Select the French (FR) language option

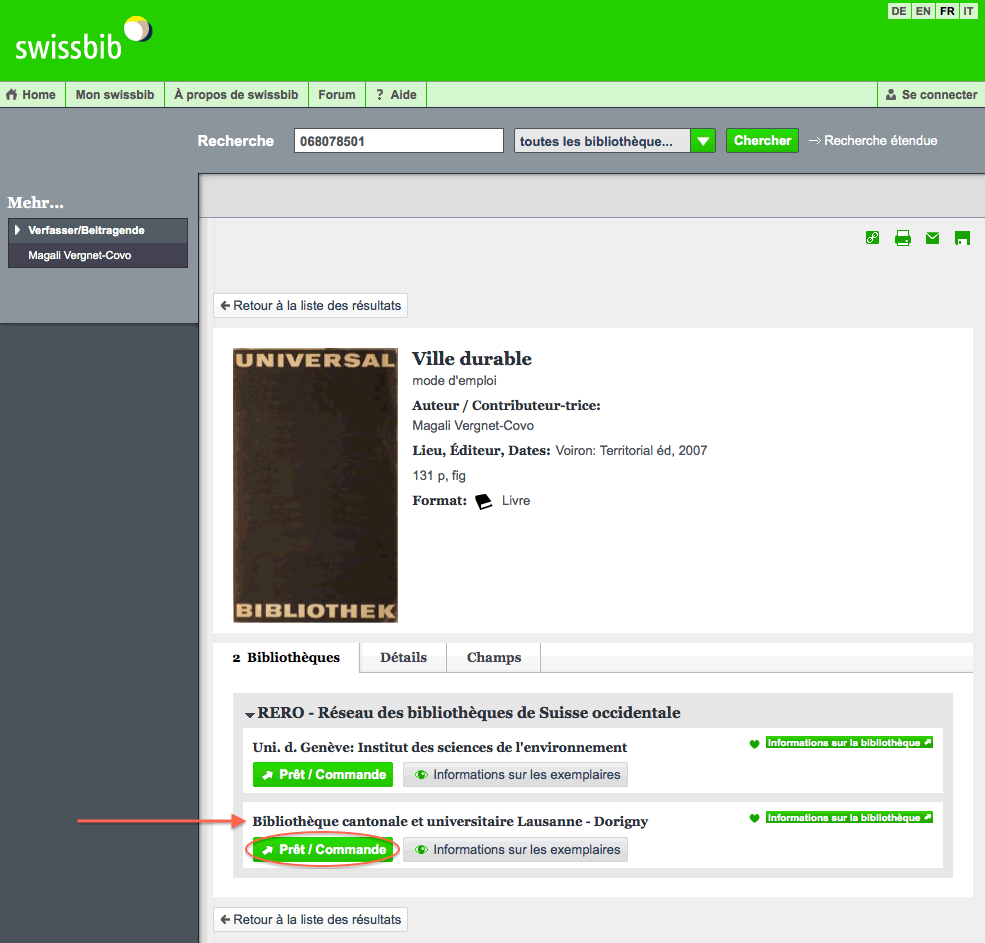point(947,11)
